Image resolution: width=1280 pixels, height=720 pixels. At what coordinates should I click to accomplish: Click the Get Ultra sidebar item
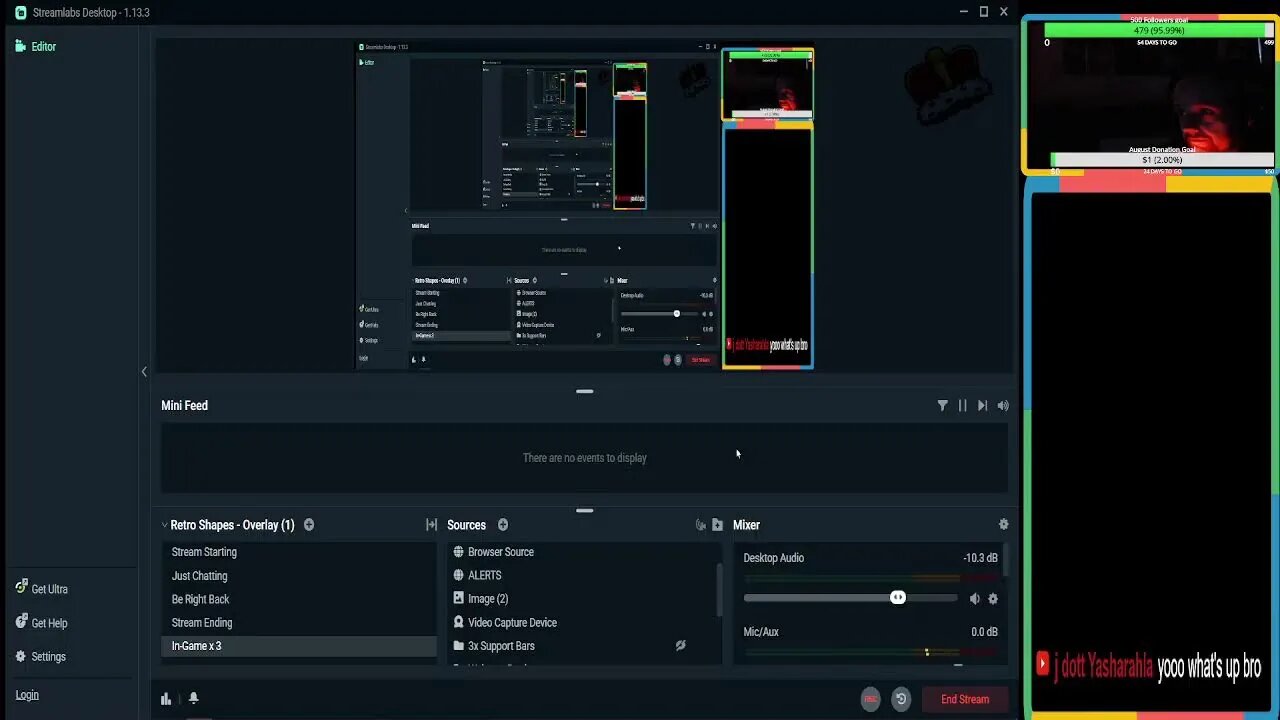[42, 589]
